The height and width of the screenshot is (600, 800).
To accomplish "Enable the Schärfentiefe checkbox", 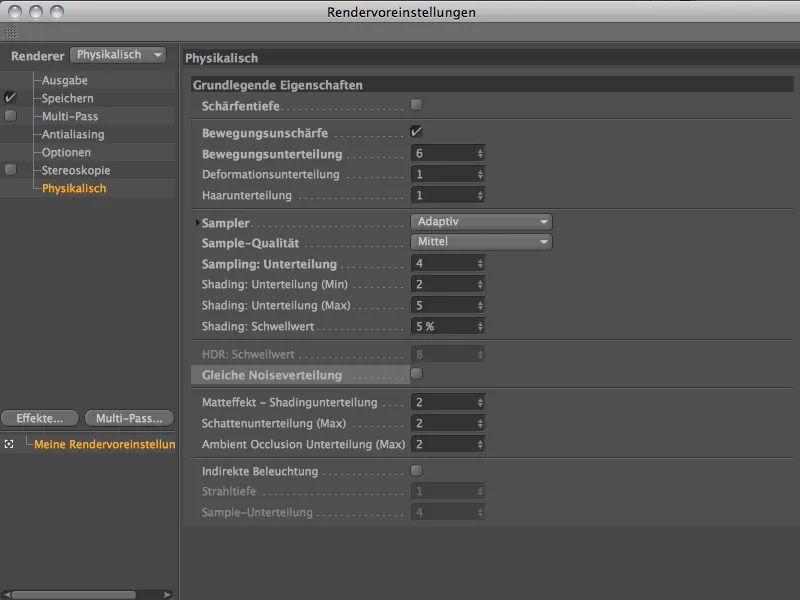I will pos(416,103).
